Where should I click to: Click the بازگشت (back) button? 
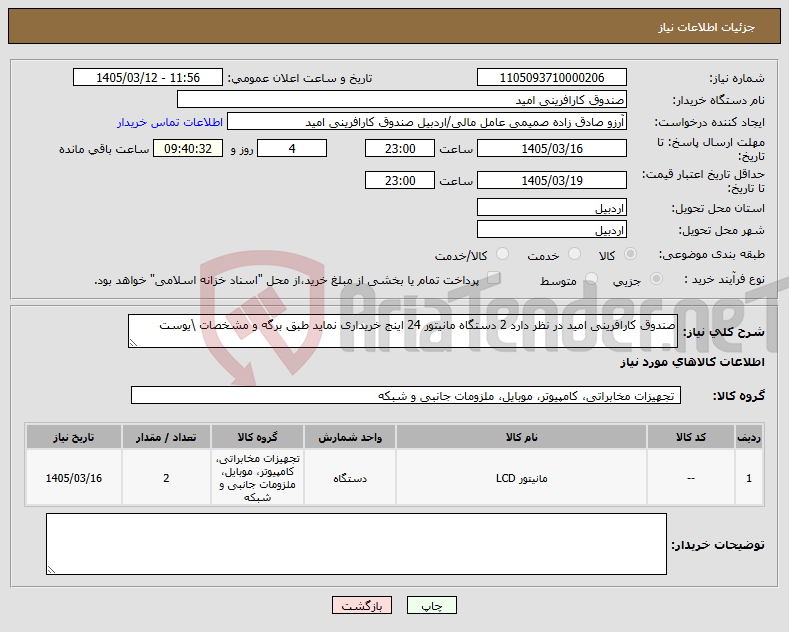click(362, 605)
